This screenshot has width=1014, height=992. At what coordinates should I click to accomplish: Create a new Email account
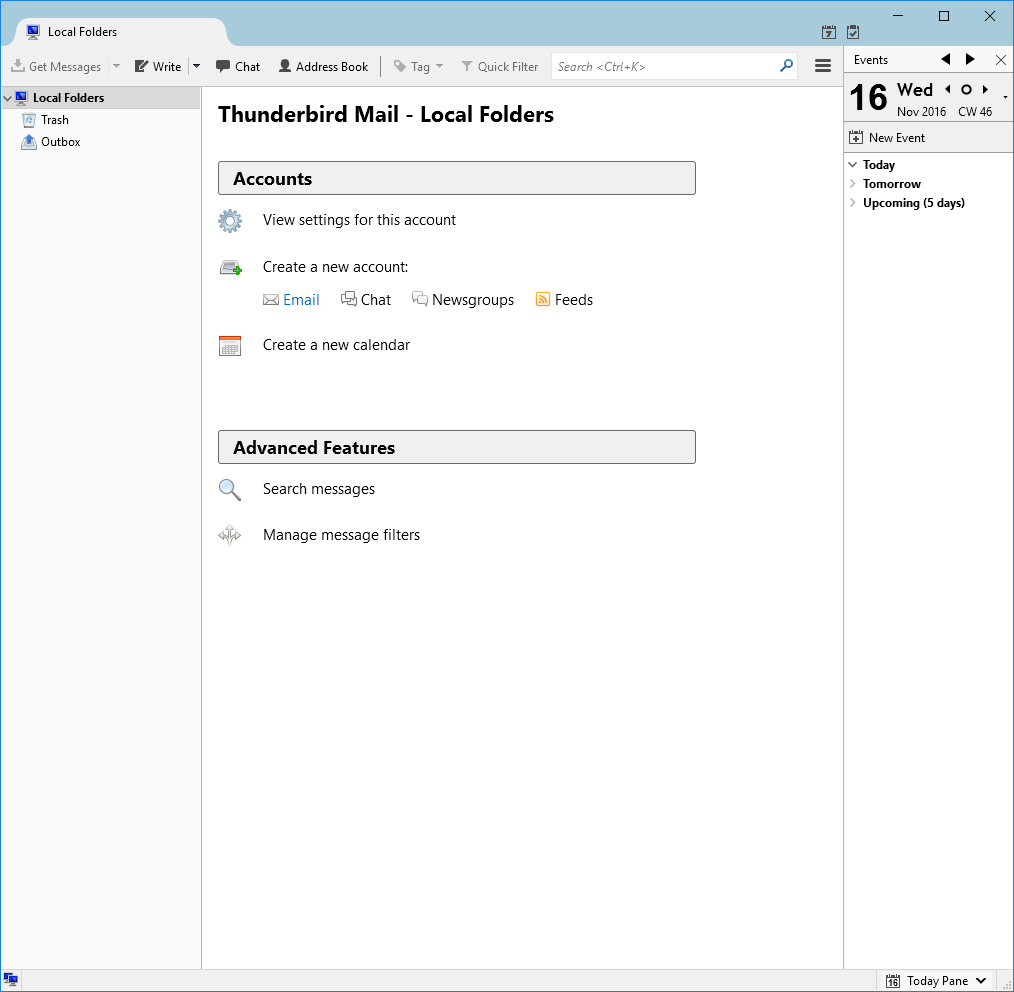pyautogui.click(x=301, y=300)
